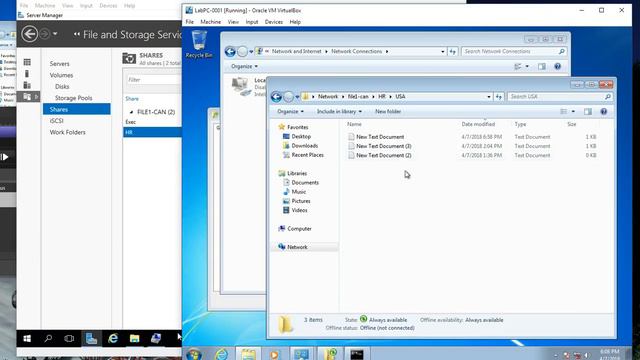Open VirtualBox Input menu

pyautogui.click(x=252, y=22)
